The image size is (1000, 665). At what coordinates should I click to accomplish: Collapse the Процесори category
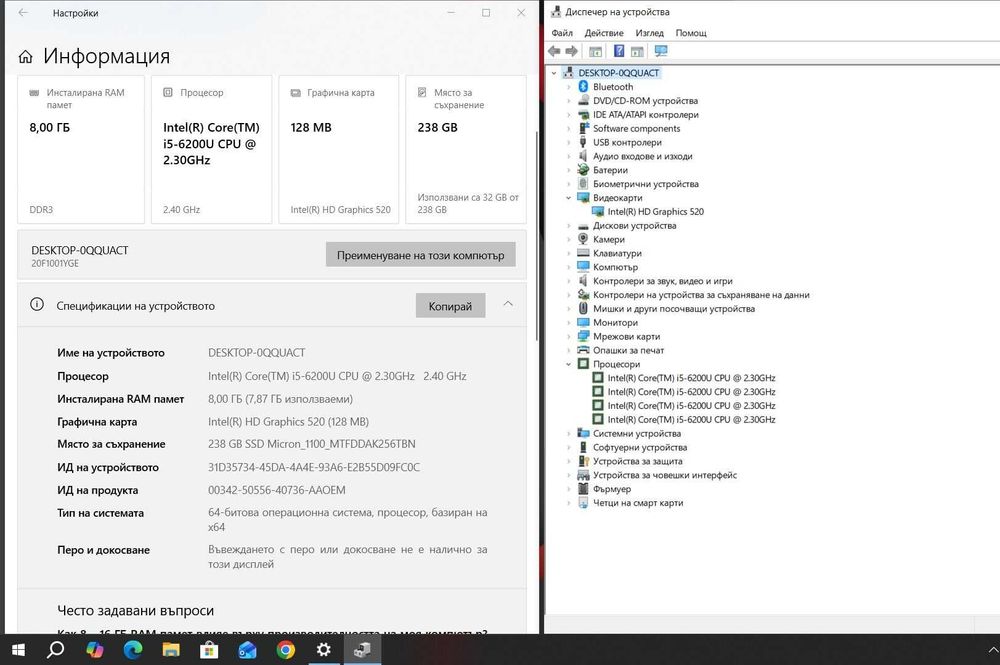coord(568,364)
